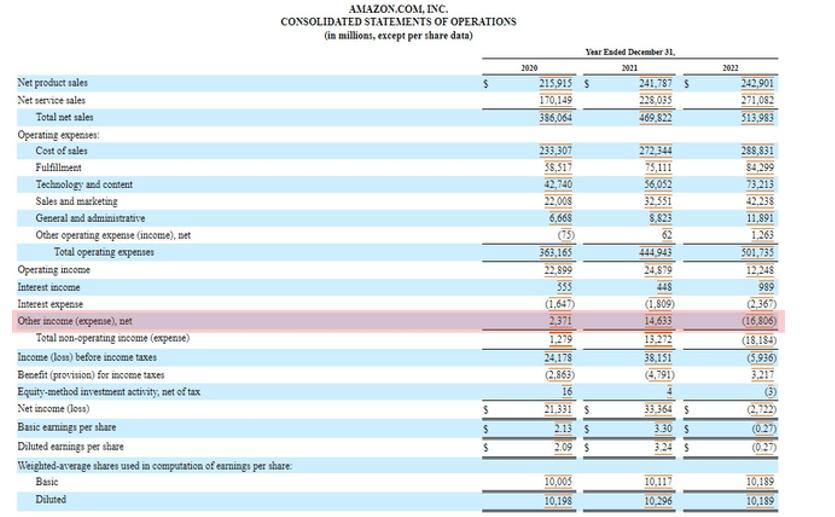Click the 'Weighted-average shares used' label
The image size is (835, 517).
pyautogui.click(x=154, y=466)
